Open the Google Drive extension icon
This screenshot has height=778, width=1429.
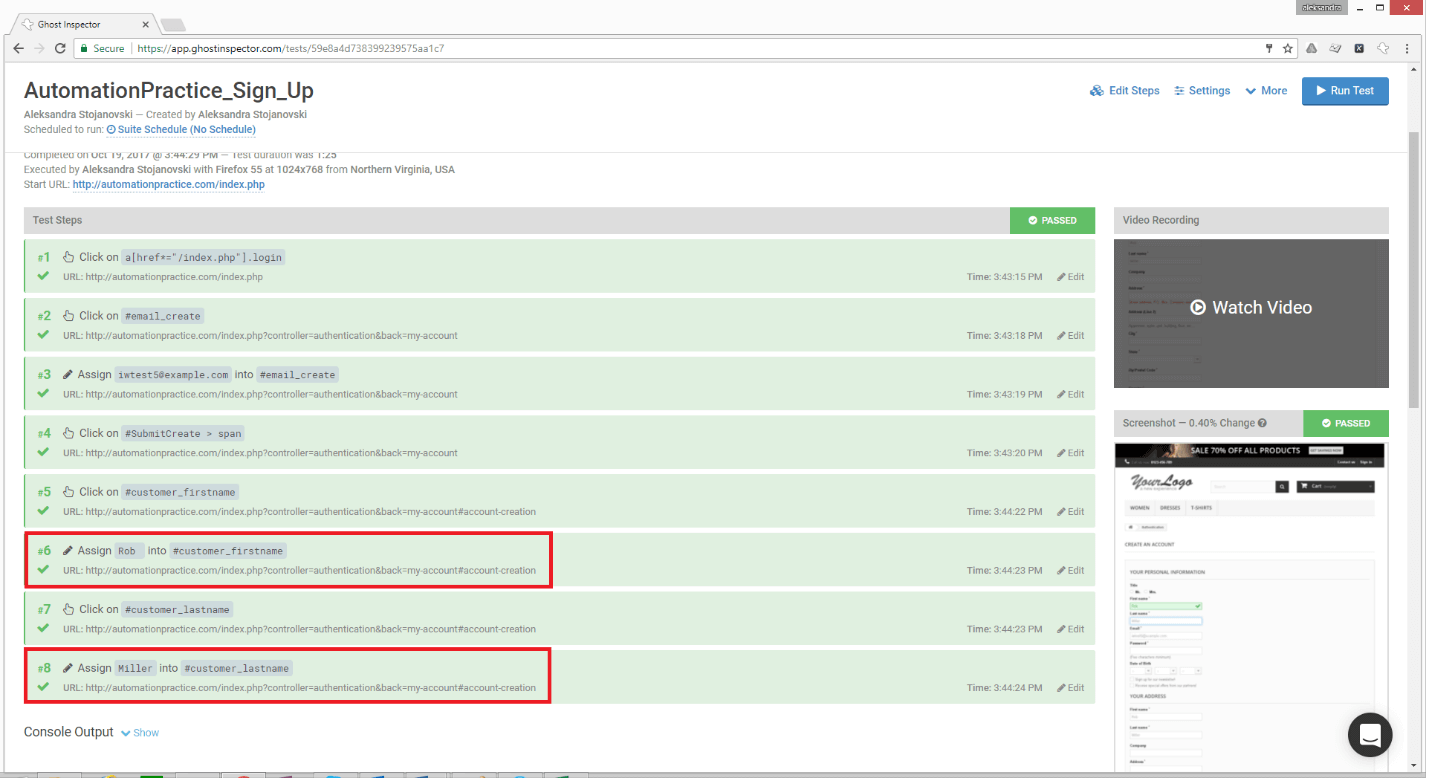(1311, 48)
